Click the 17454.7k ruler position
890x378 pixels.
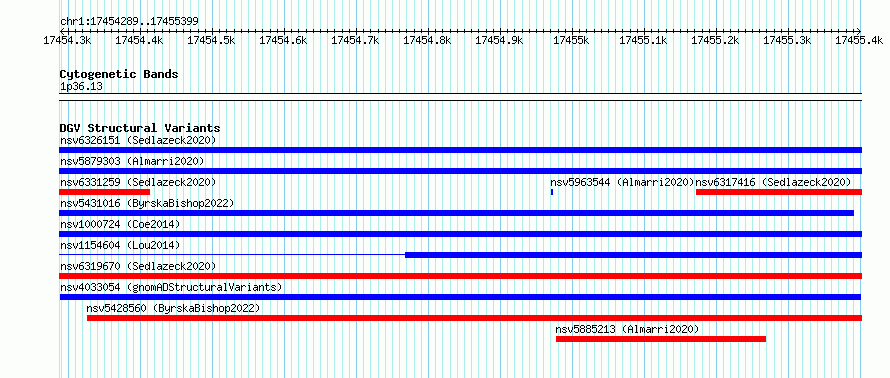(x=355, y=40)
